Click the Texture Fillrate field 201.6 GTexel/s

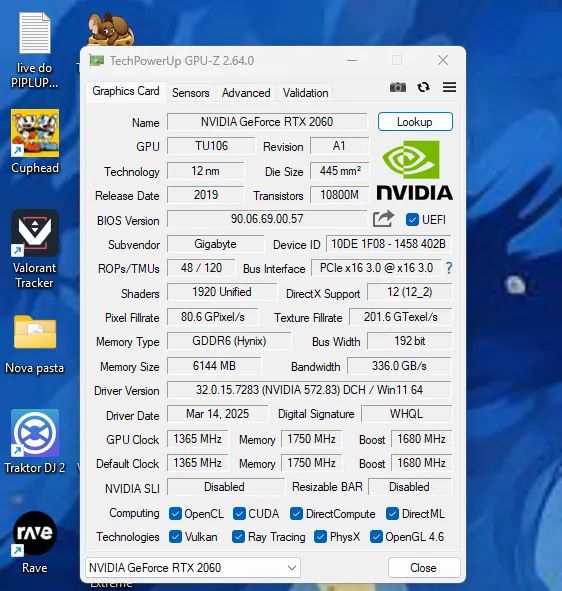point(400,317)
